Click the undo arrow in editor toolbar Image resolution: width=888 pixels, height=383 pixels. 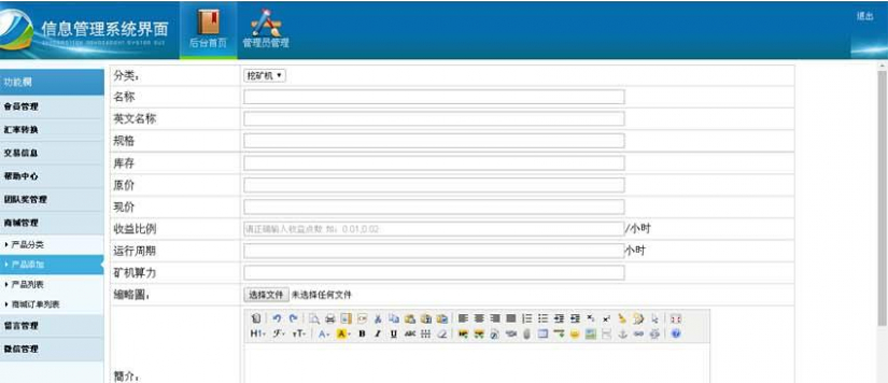(x=277, y=319)
